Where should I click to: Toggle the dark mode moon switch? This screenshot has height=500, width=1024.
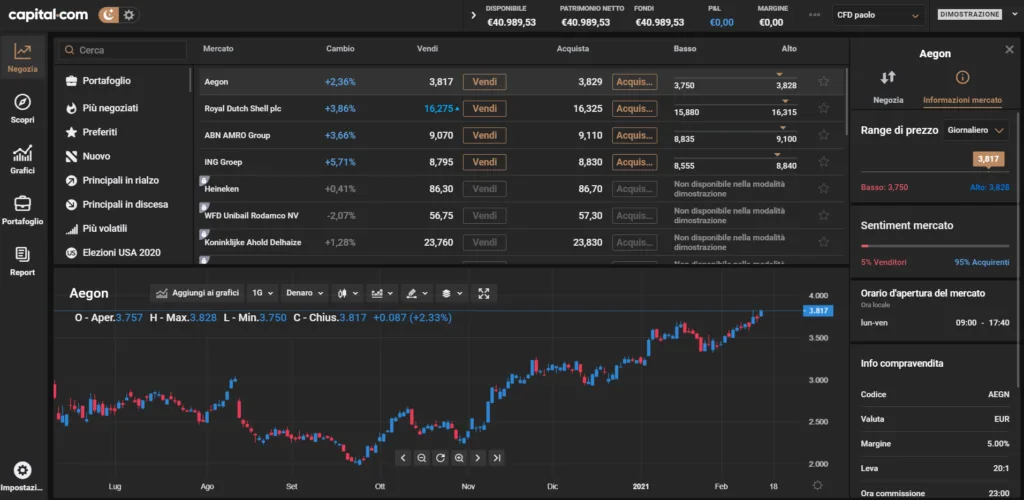pyautogui.click(x=108, y=14)
